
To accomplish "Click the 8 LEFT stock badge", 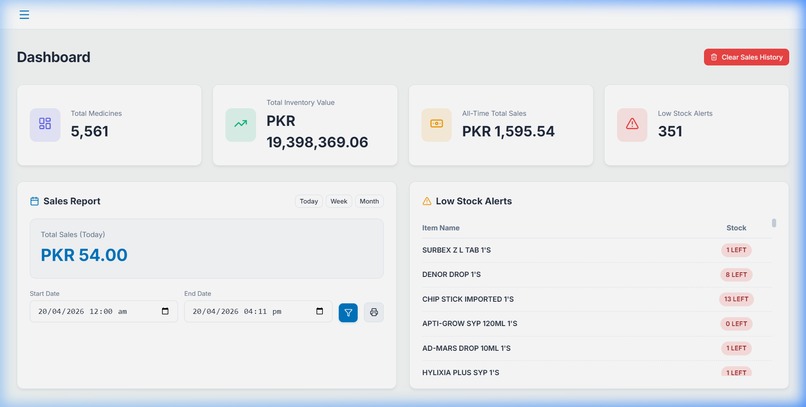I will coord(736,274).
